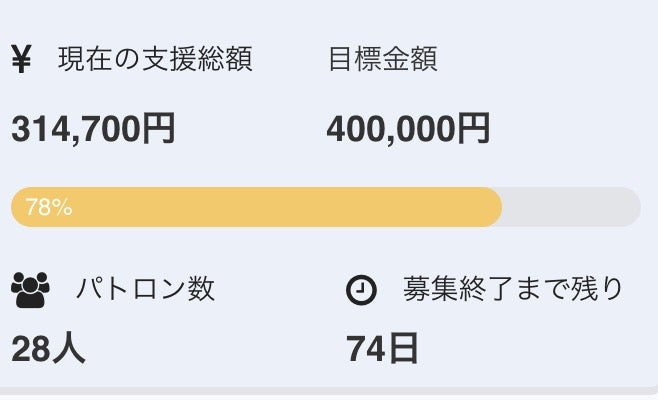Screen dimensions: 658x400
Task: Click the 314,700円 total amount
Action: (93, 128)
